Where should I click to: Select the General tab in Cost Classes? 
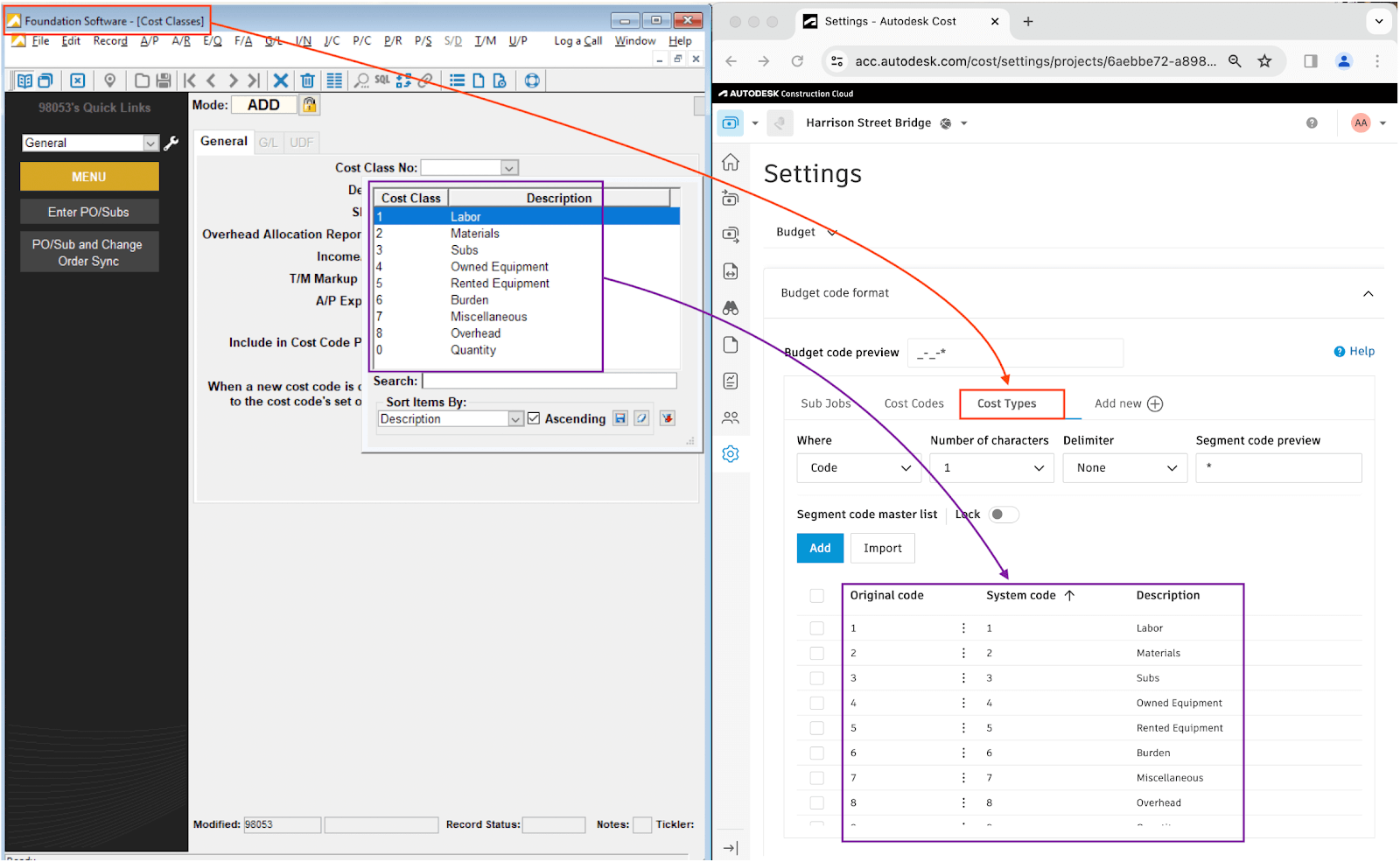point(224,142)
